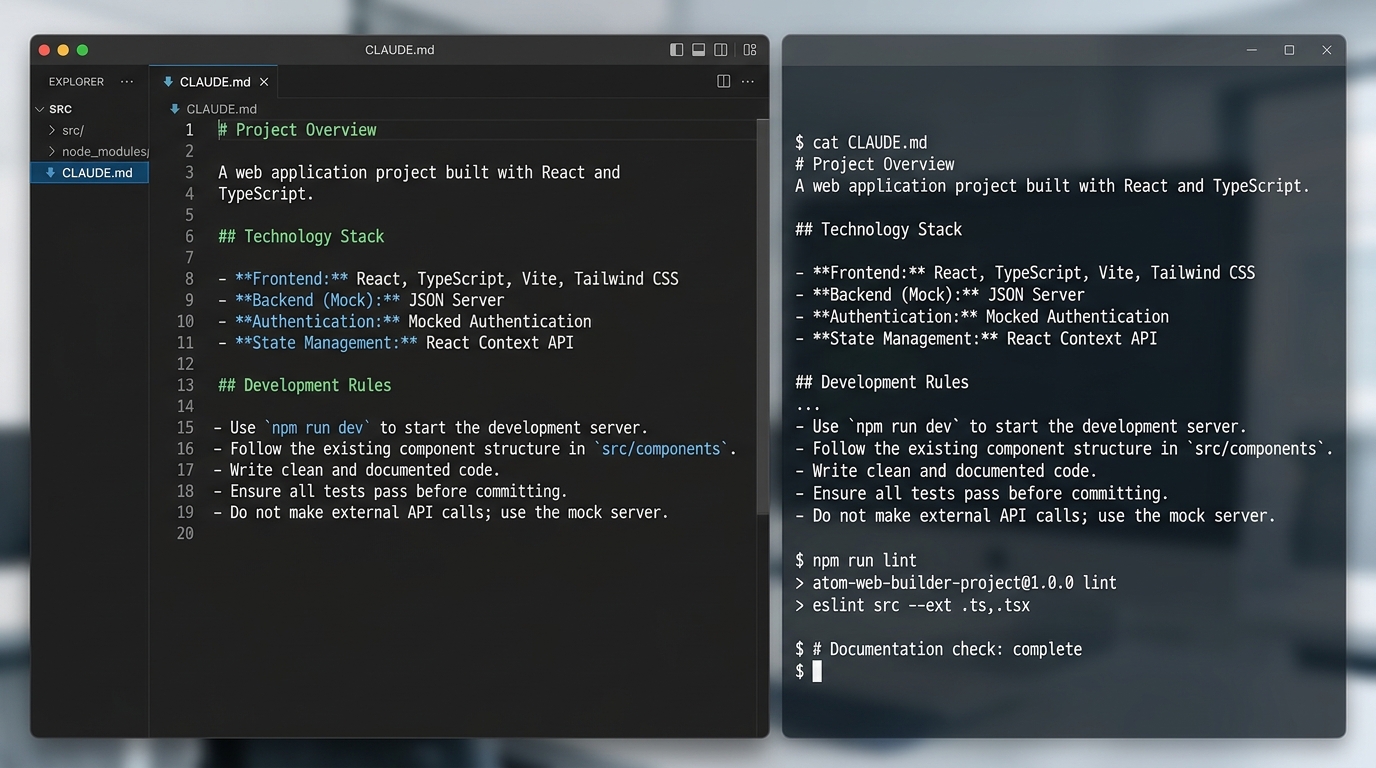Close the CLAUDE.md editor tab

[x=264, y=82]
